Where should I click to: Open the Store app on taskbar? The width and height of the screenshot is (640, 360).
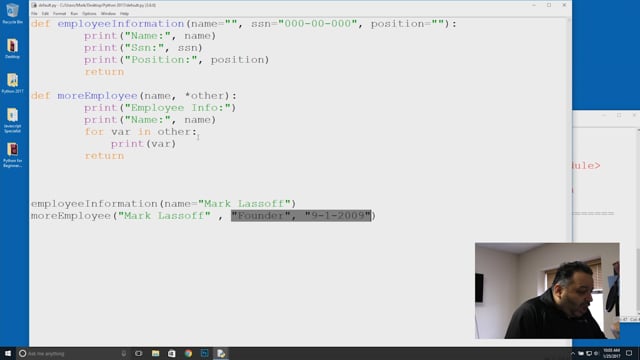pyautogui.click(x=172, y=353)
